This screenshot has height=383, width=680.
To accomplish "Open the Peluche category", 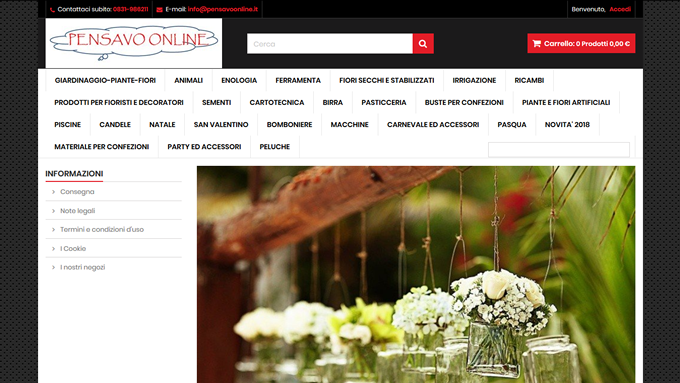I will pos(275,147).
